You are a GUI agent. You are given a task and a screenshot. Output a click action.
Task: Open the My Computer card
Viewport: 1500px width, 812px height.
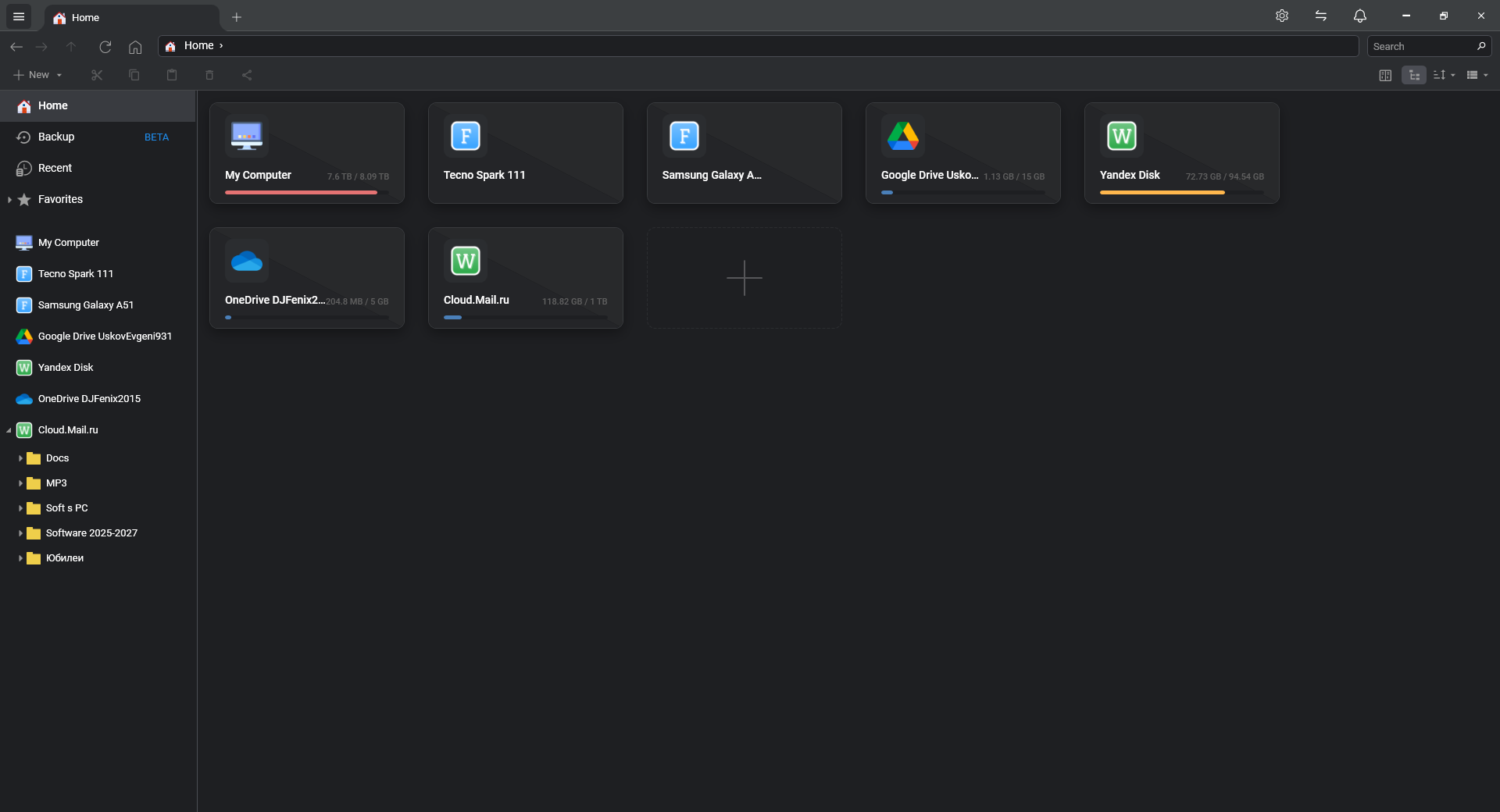pyautogui.click(x=307, y=153)
